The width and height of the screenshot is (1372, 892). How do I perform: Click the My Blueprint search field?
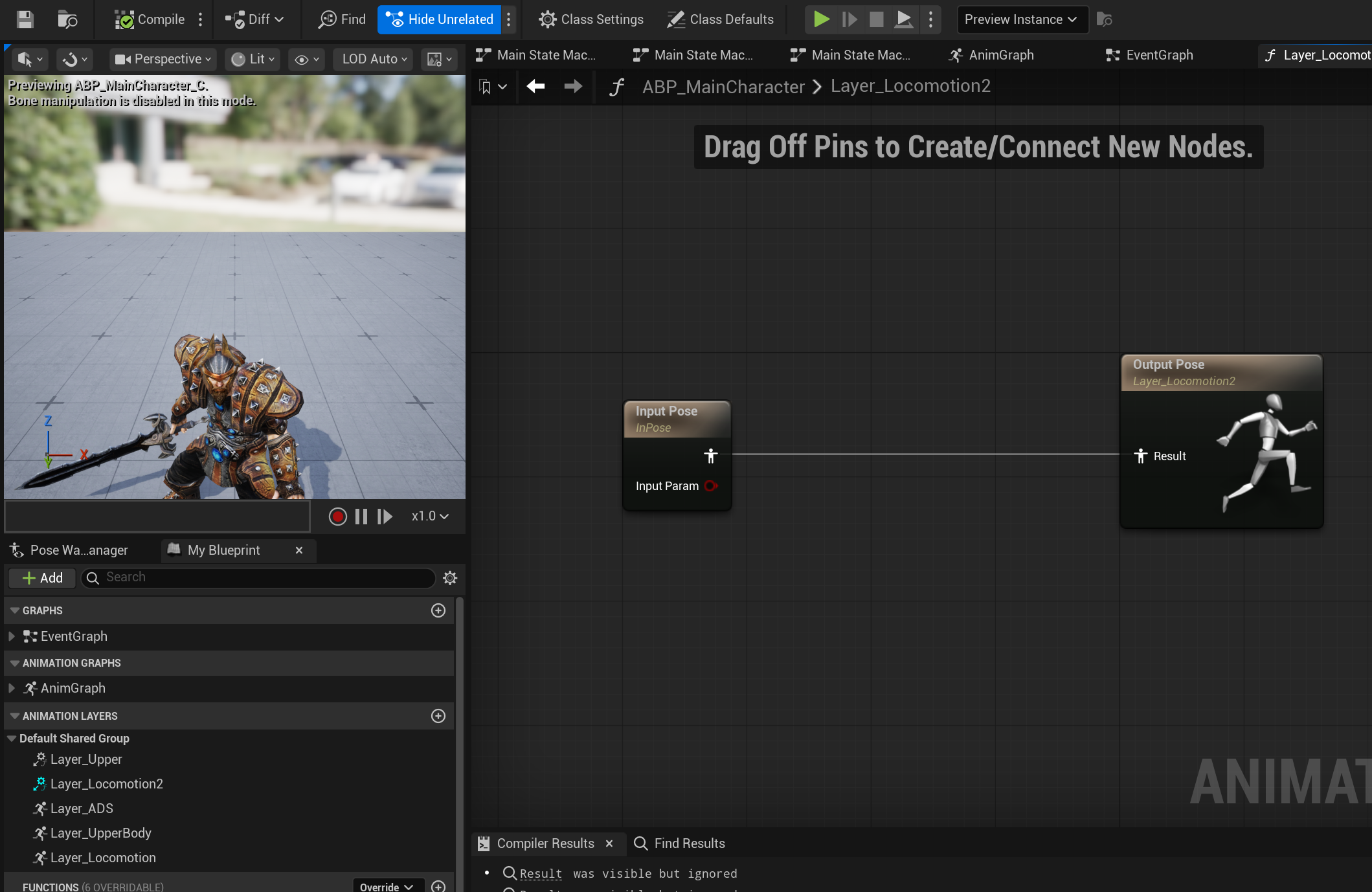tap(258, 577)
